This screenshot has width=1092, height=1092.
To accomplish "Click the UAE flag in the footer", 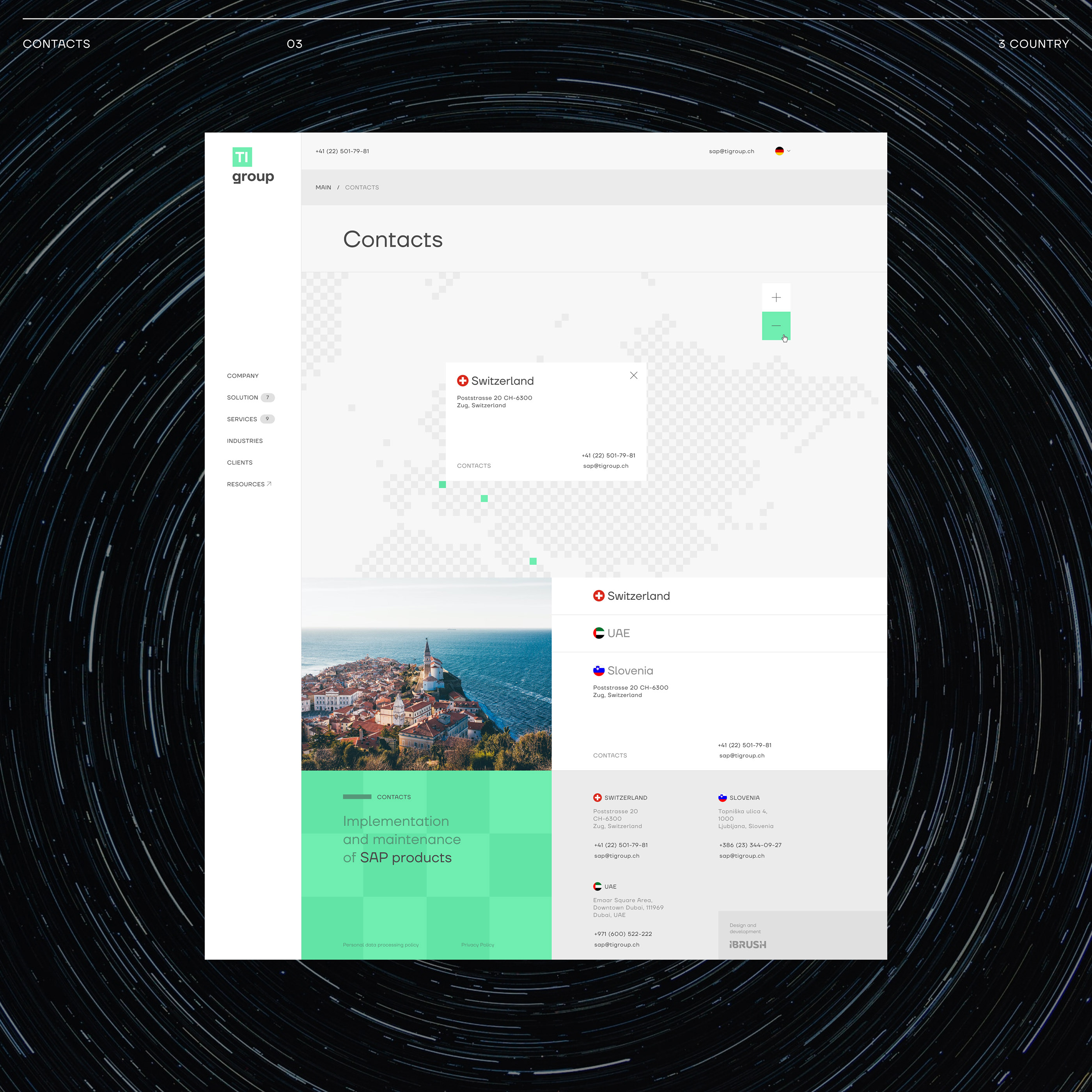I will click(x=597, y=886).
